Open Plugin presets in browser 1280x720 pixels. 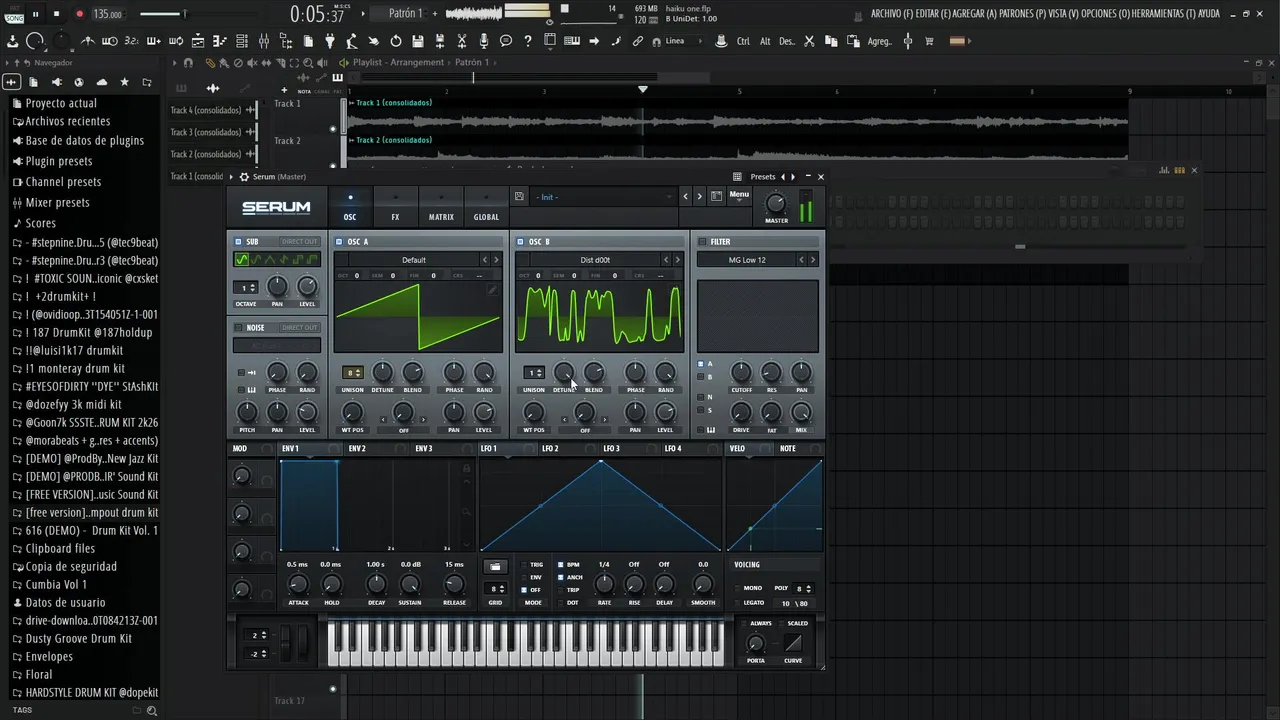pyautogui.click(x=59, y=161)
